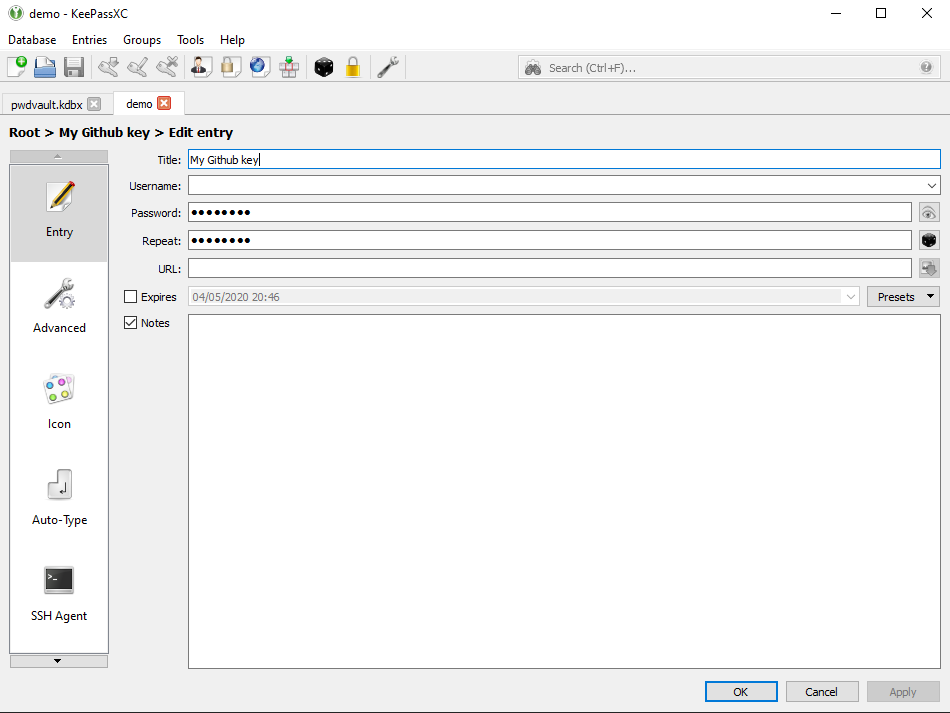
Task: Open an existing database via folder icon
Action: point(45,67)
